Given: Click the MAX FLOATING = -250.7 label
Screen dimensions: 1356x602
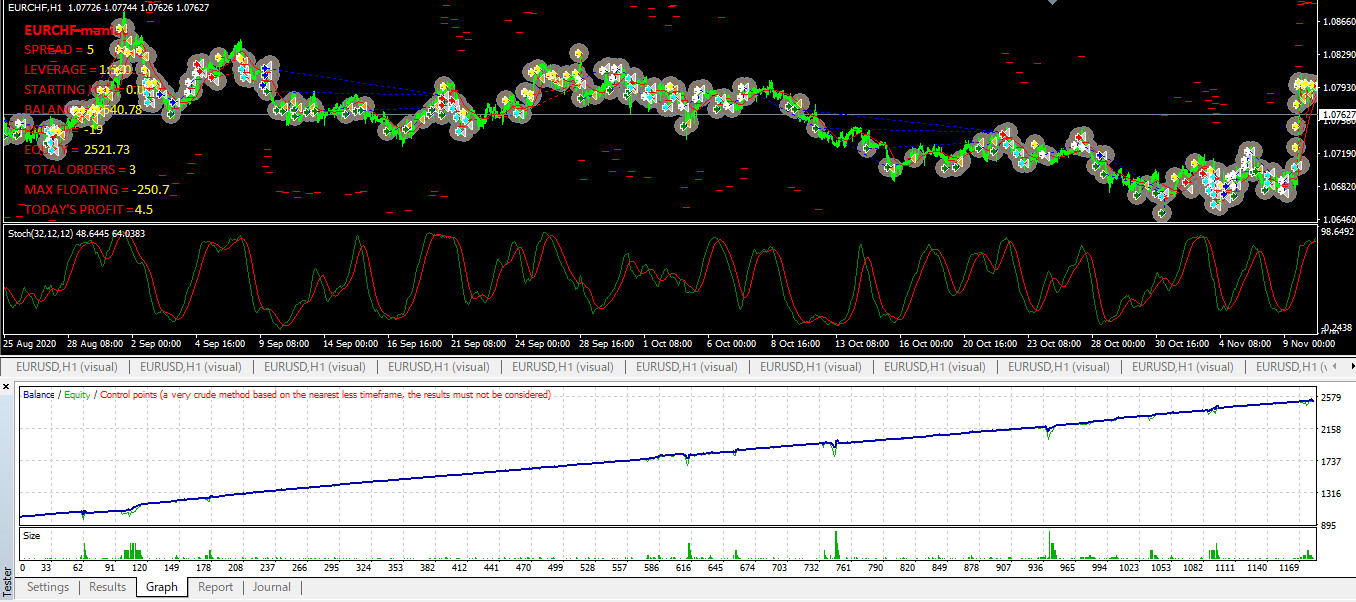Looking at the screenshot, I should pos(96,189).
